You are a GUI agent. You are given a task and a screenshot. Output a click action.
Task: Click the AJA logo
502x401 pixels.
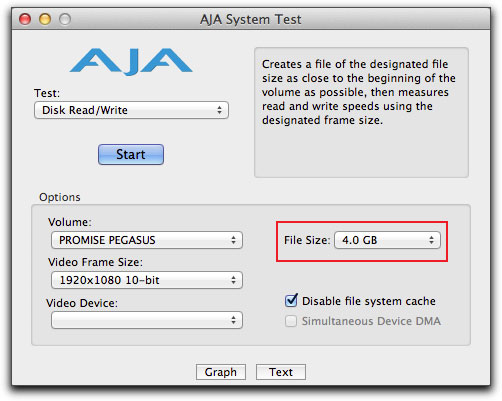[x=131, y=62]
